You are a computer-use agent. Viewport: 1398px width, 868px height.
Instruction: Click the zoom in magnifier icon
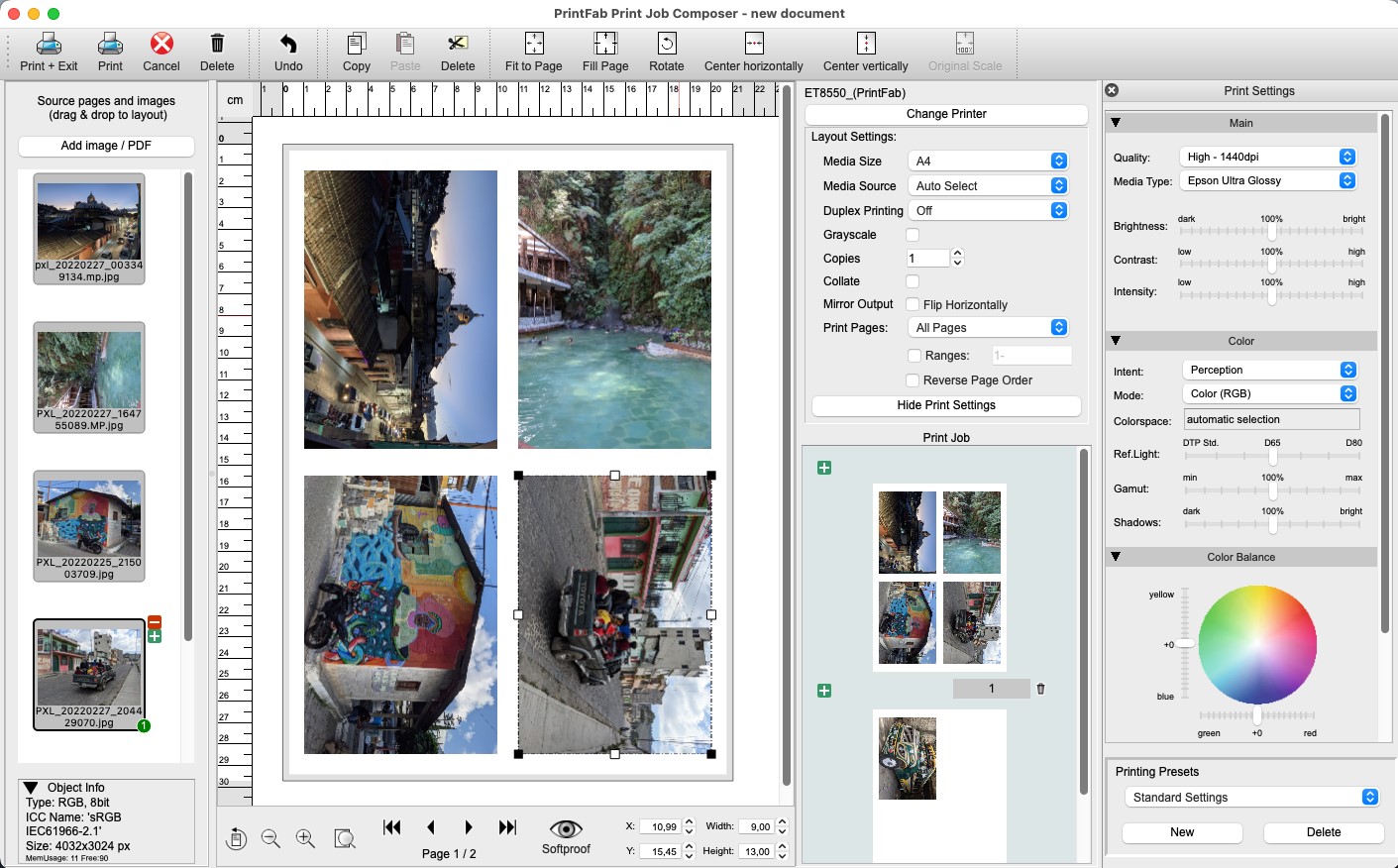pos(305,838)
